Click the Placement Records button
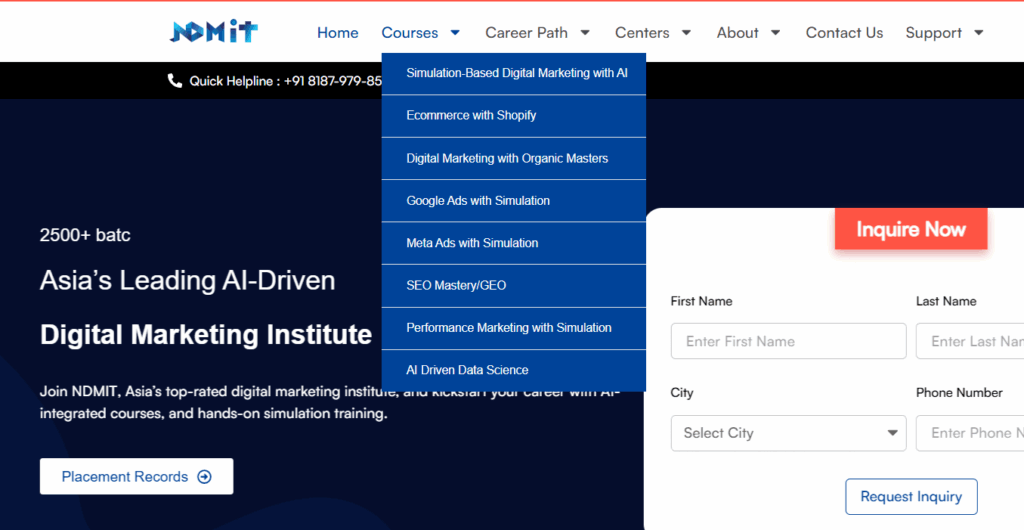 click(x=136, y=476)
